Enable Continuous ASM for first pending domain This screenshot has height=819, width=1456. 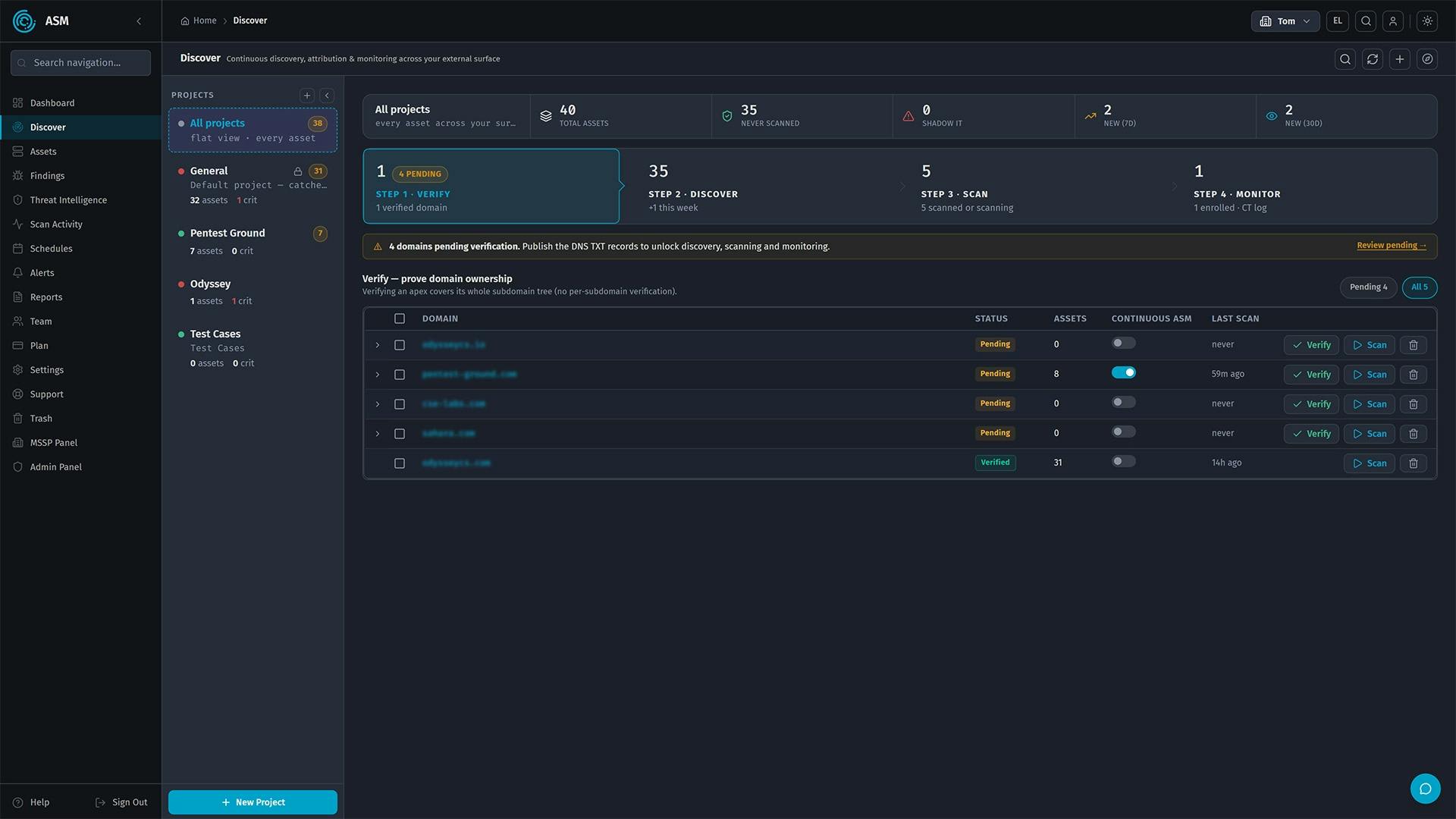[1123, 344]
